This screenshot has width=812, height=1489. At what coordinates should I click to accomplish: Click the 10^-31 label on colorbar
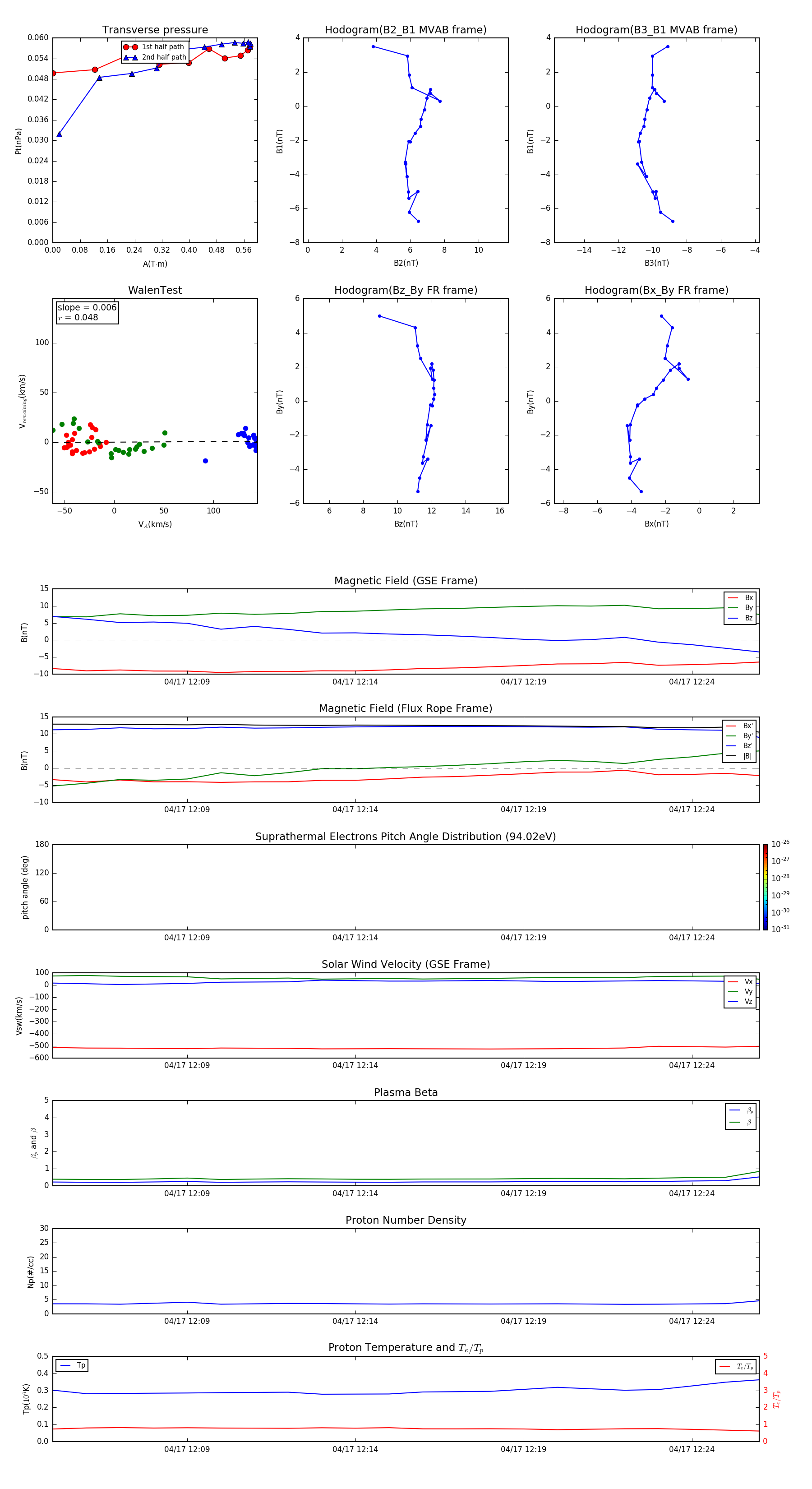point(780,929)
